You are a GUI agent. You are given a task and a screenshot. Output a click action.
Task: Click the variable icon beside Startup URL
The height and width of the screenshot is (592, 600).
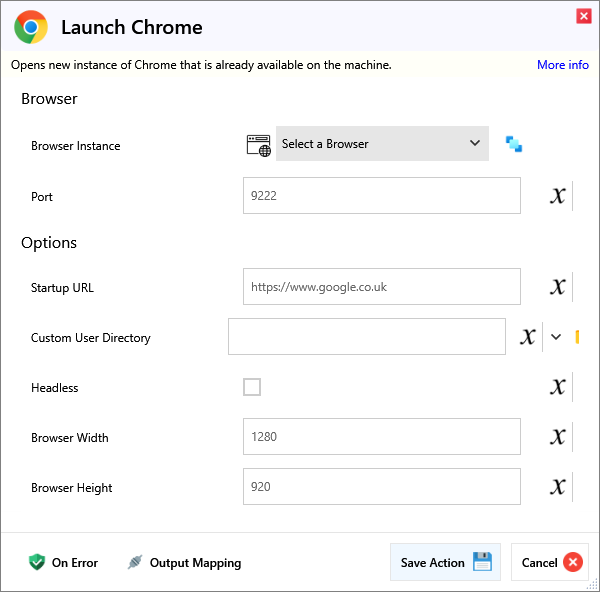tap(558, 287)
